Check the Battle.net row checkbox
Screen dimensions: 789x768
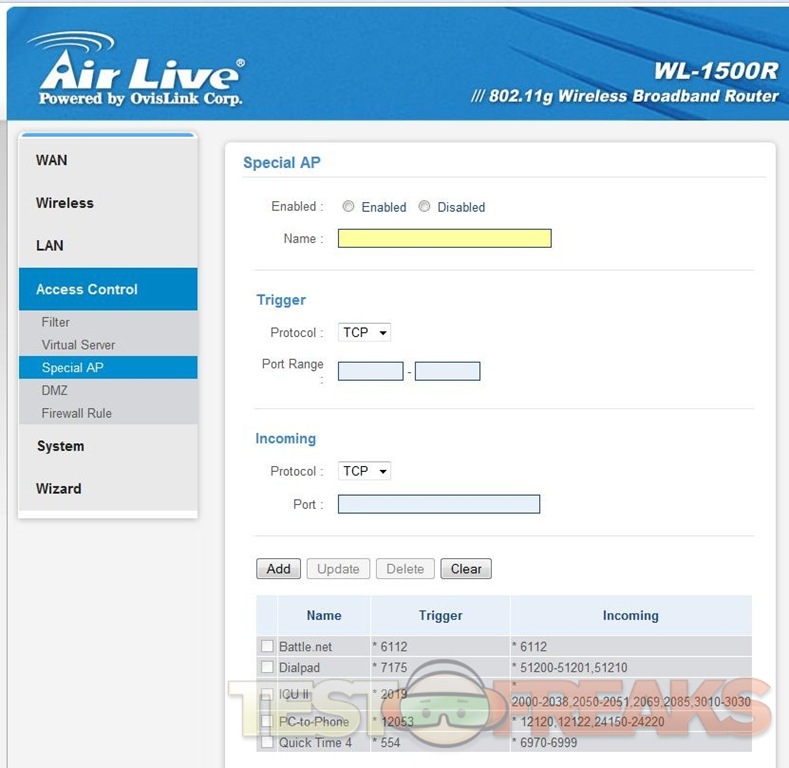pos(267,647)
